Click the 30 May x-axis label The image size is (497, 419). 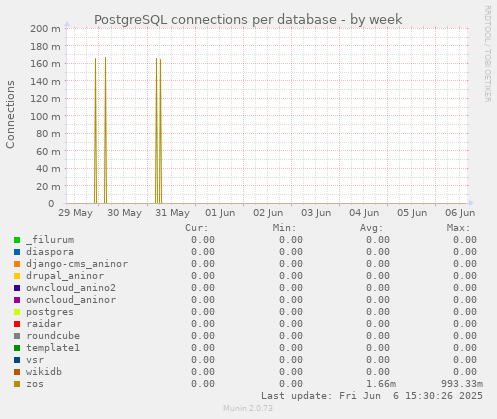124,213
